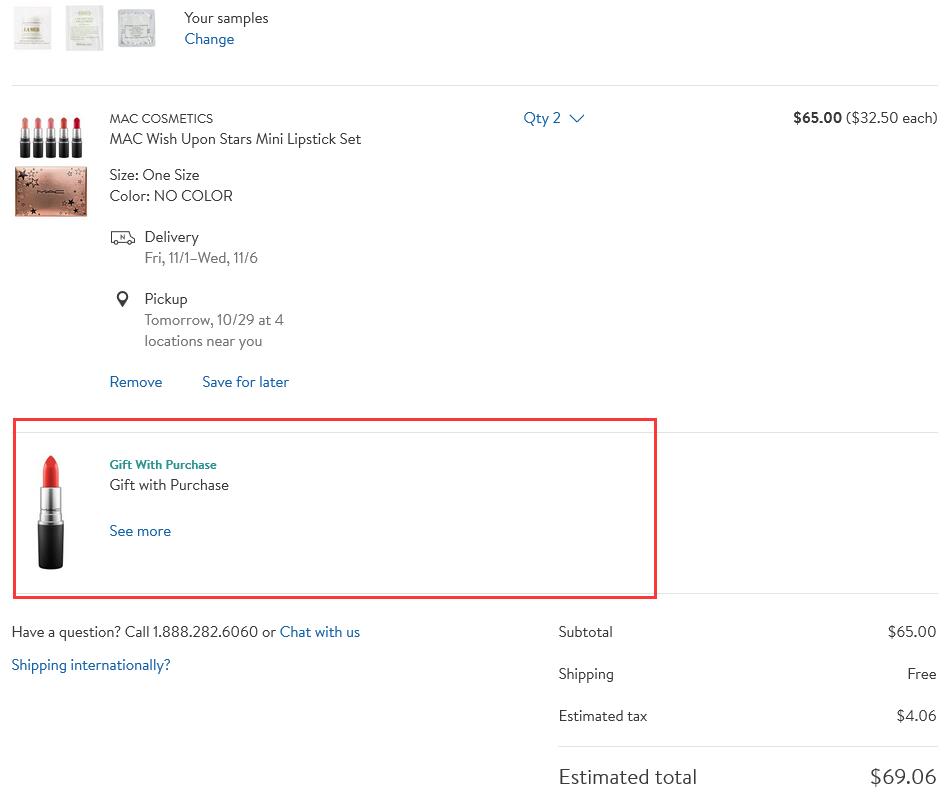Click the $65.00 item price
Viewport: 947px width, 803px height.
[x=817, y=118]
